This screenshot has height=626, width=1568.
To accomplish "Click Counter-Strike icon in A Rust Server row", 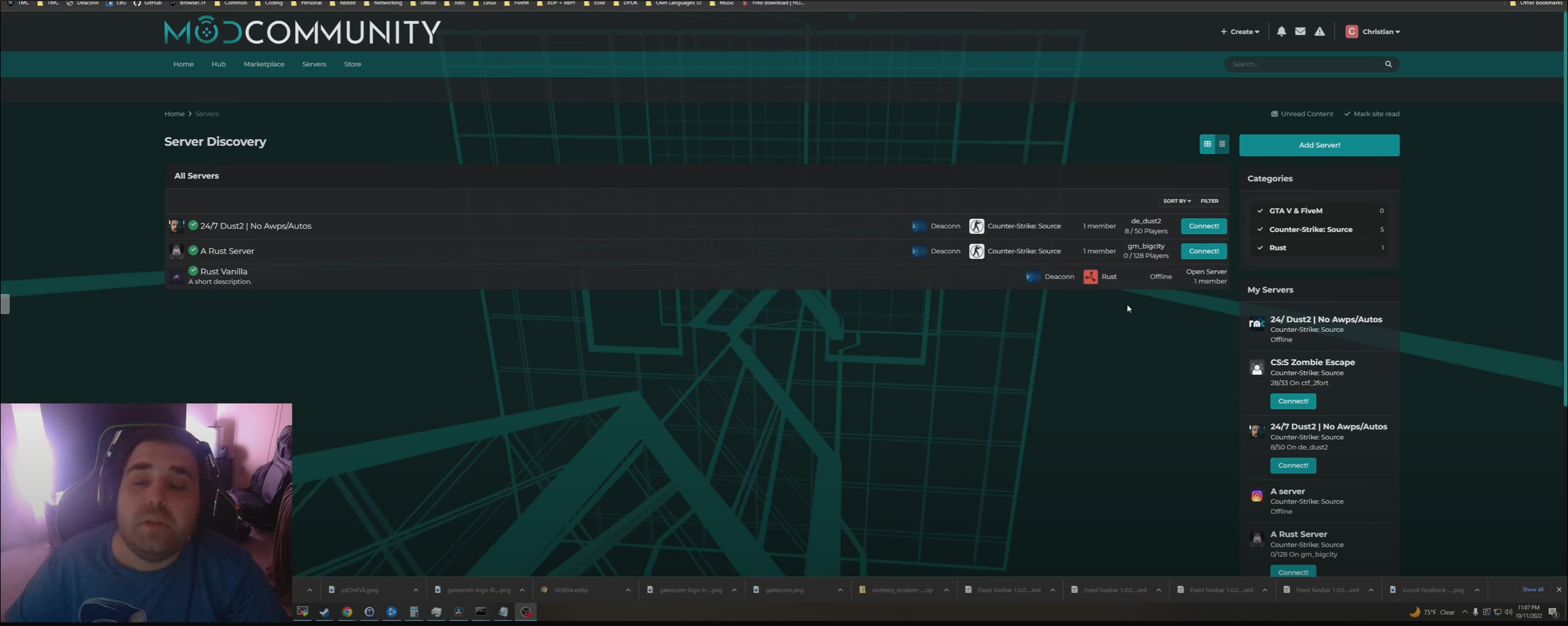I will pyautogui.click(x=976, y=251).
